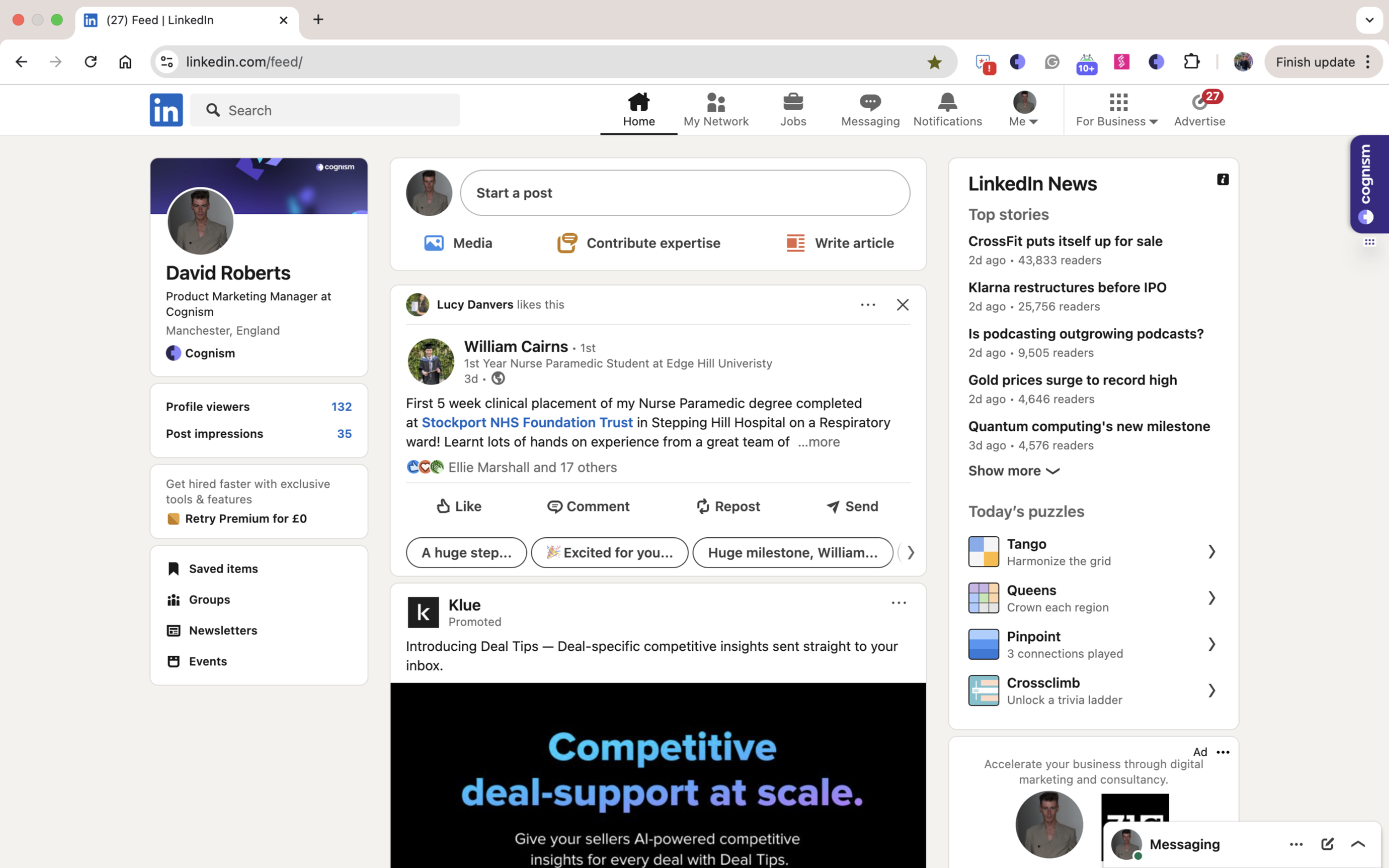Click Repost icon on William's post
1389x868 pixels.
703,506
